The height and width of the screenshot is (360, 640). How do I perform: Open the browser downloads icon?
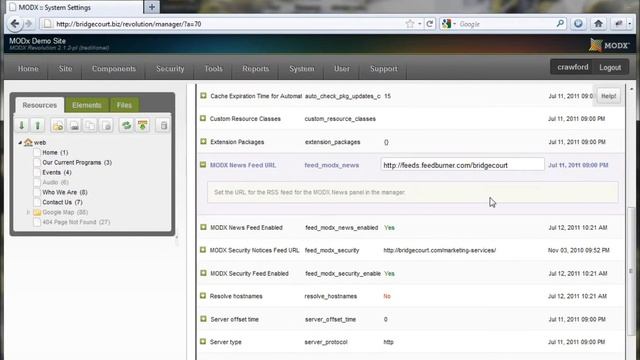coord(578,24)
